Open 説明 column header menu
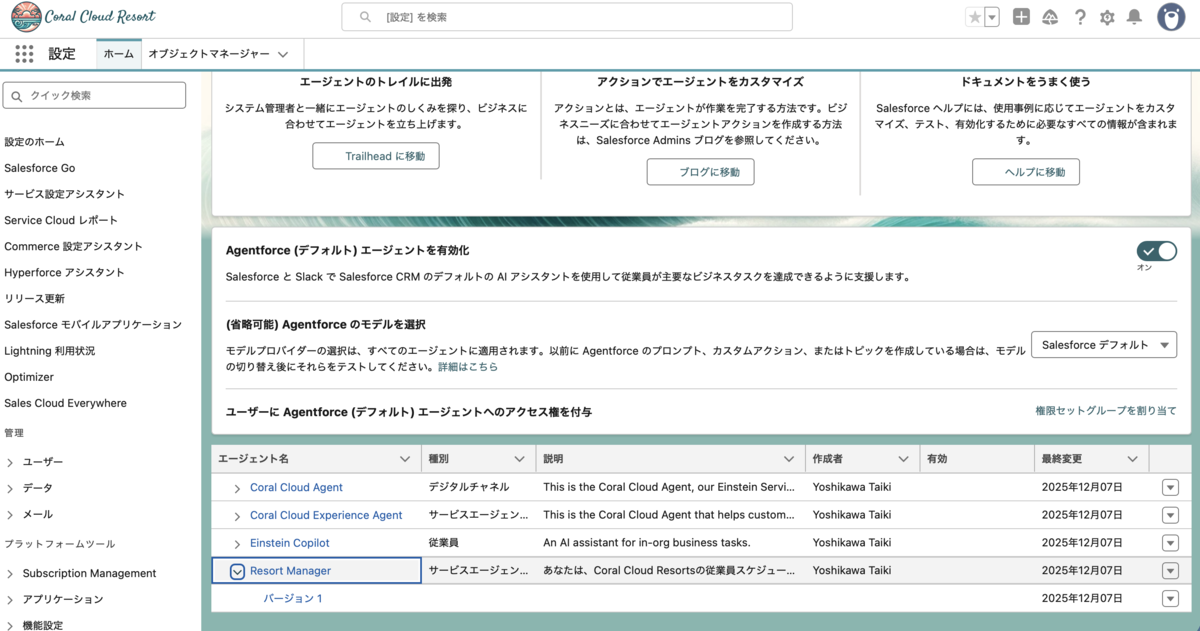Screen dimensions: 1200x631 (x=790, y=459)
